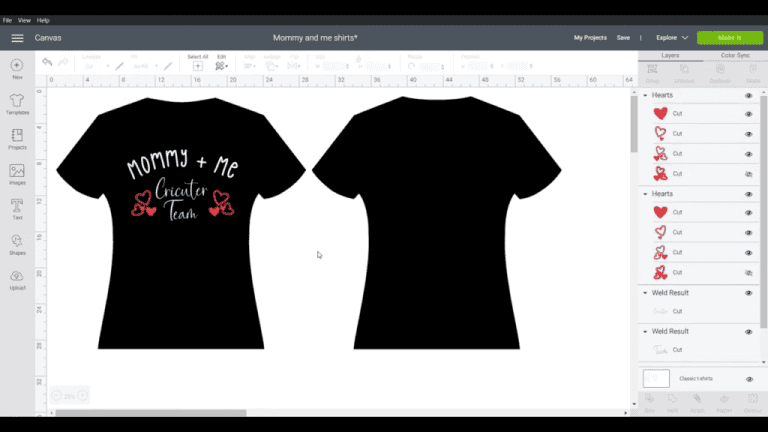Click the Fill color swatch
This screenshot has width=768, height=432.
pos(168,66)
